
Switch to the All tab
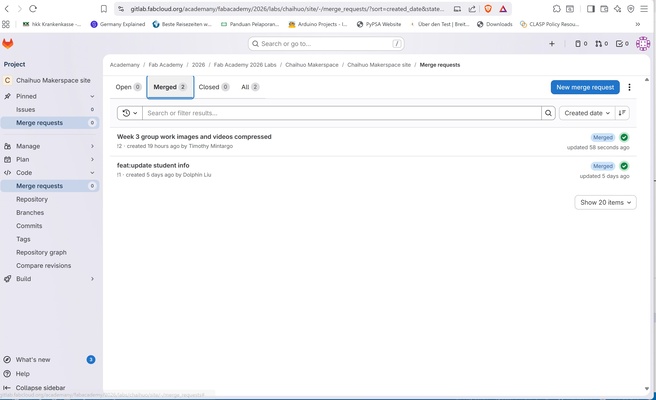[250, 87]
